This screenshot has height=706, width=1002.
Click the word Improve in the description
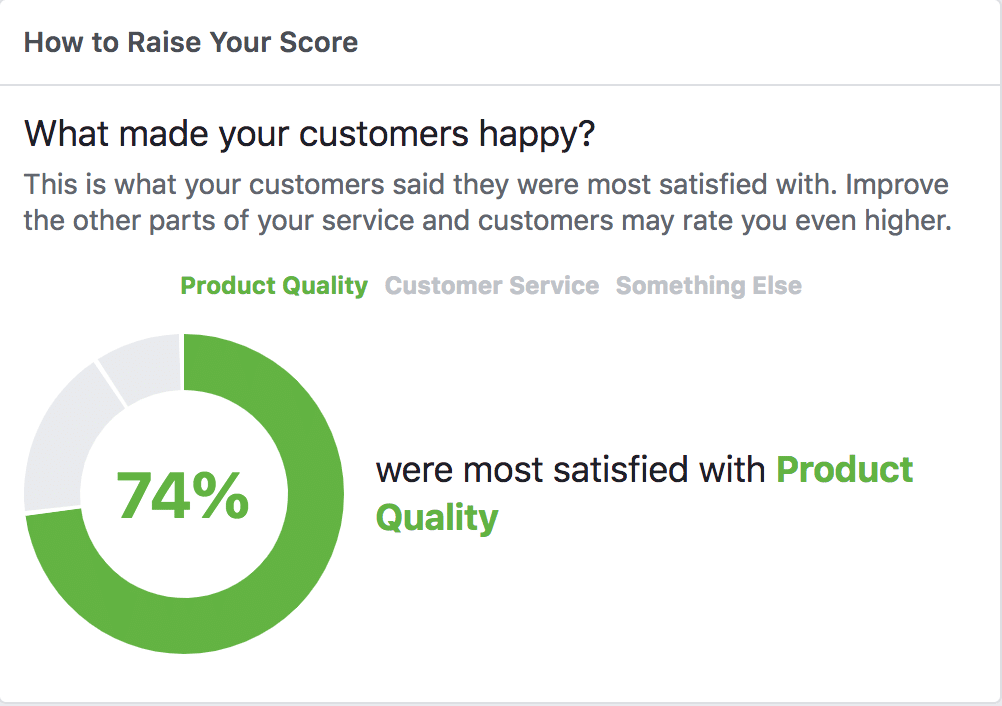pos(897,185)
